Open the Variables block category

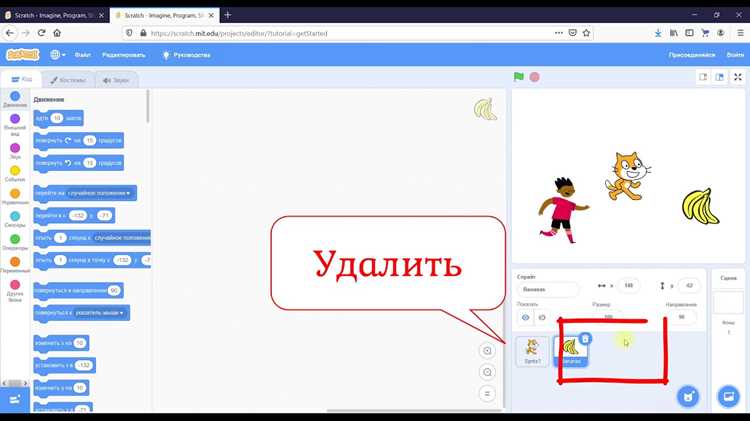click(x=15, y=265)
